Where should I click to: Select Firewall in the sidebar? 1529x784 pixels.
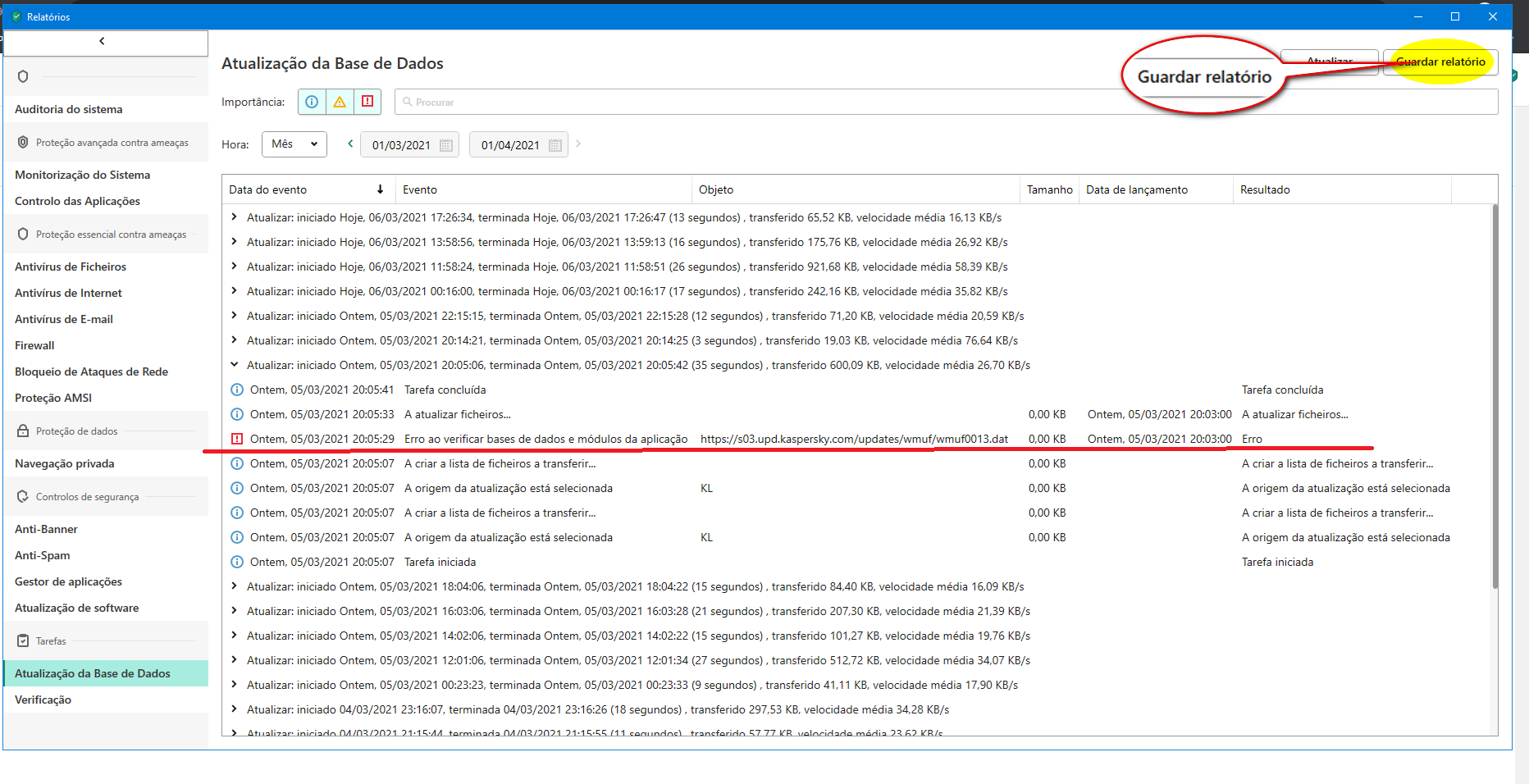click(34, 345)
